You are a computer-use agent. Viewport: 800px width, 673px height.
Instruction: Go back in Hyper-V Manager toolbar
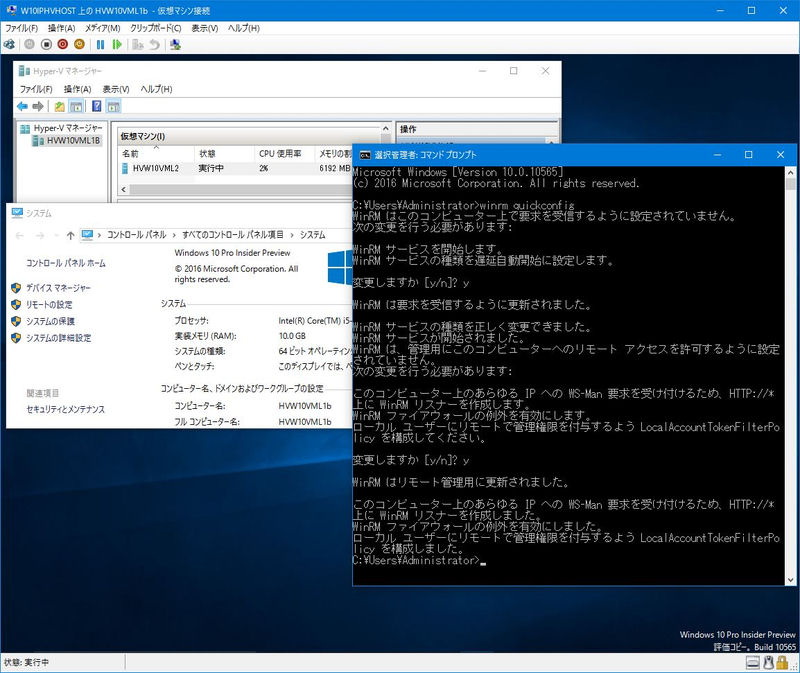(x=22, y=106)
